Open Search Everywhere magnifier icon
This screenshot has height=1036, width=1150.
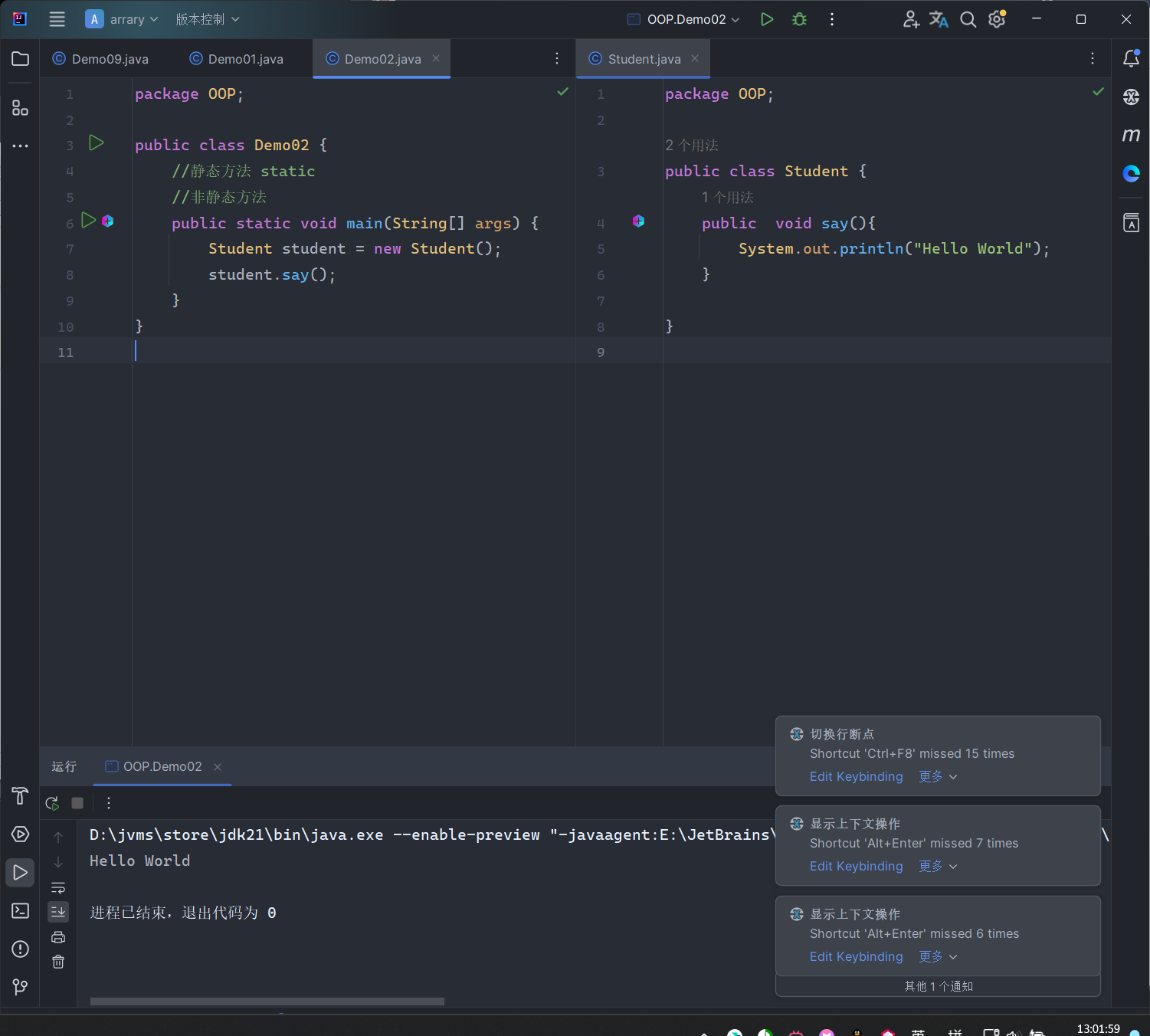tap(968, 19)
